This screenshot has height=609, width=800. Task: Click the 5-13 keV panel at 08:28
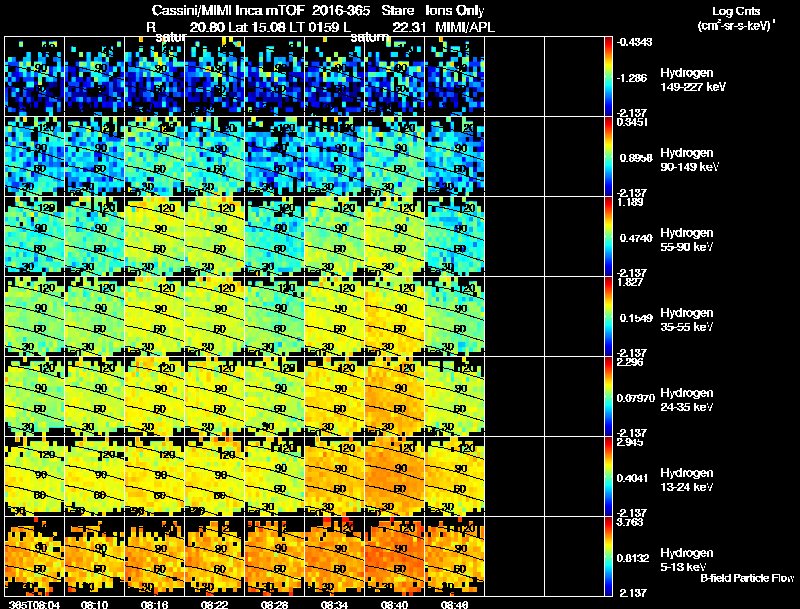(274, 557)
